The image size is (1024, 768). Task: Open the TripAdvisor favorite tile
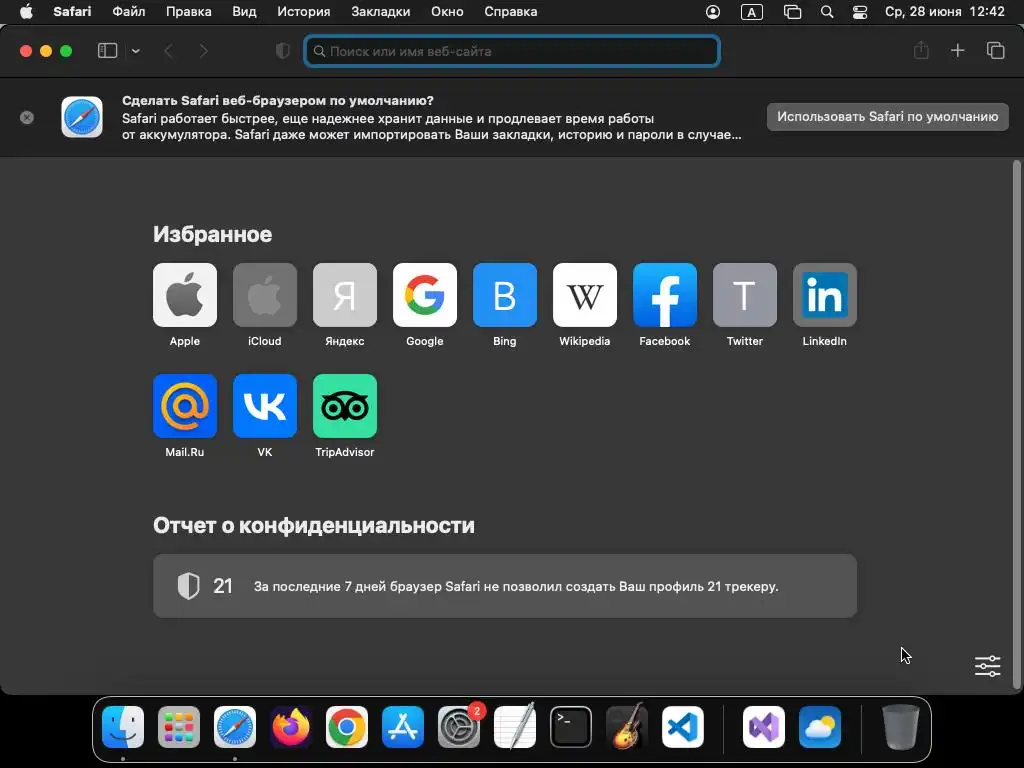[345, 406]
